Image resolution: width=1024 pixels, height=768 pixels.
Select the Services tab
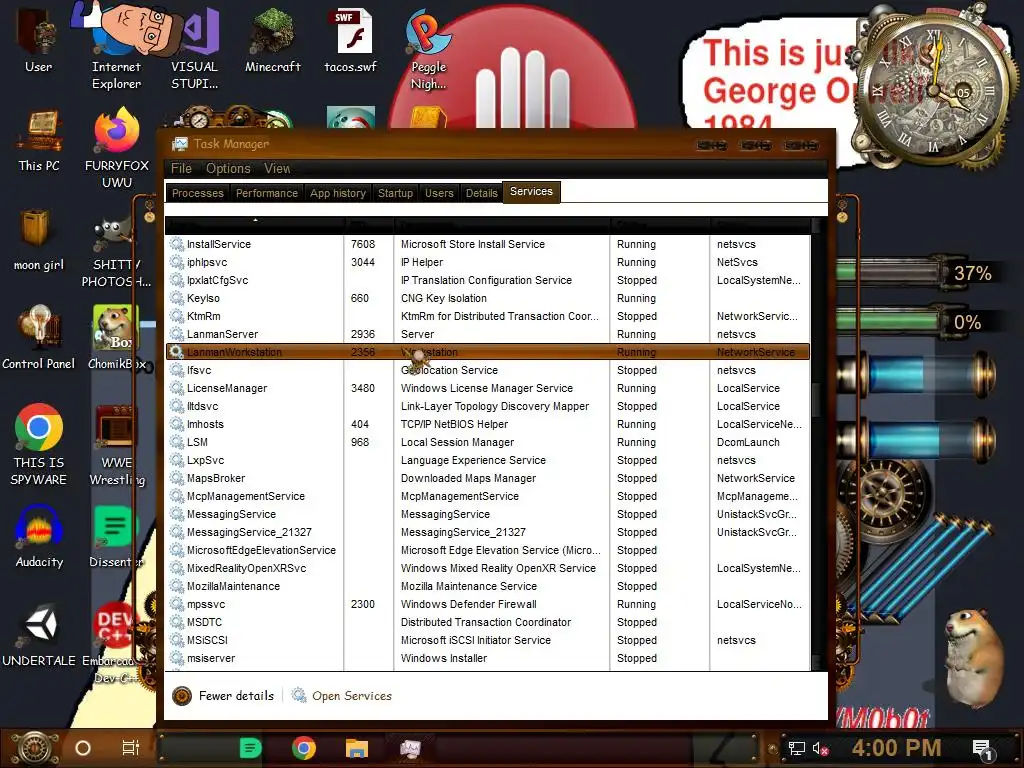point(531,191)
